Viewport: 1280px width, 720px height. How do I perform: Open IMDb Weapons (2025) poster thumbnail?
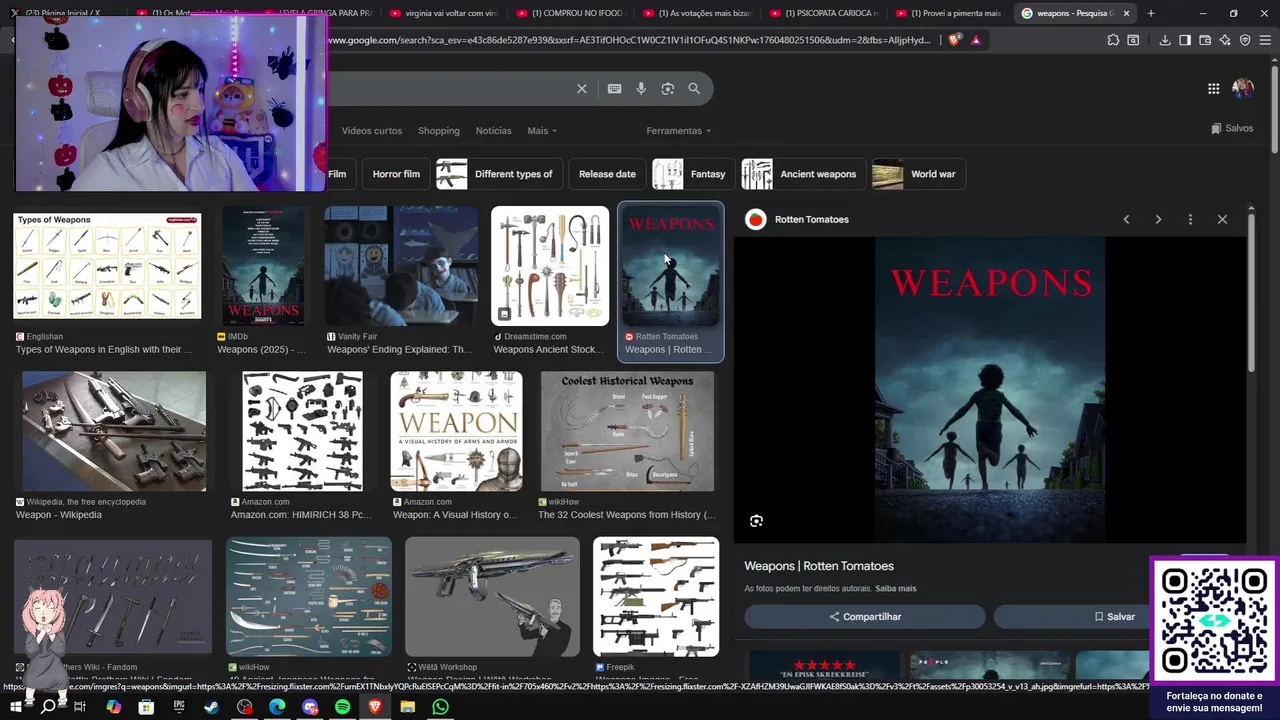coord(264,266)
